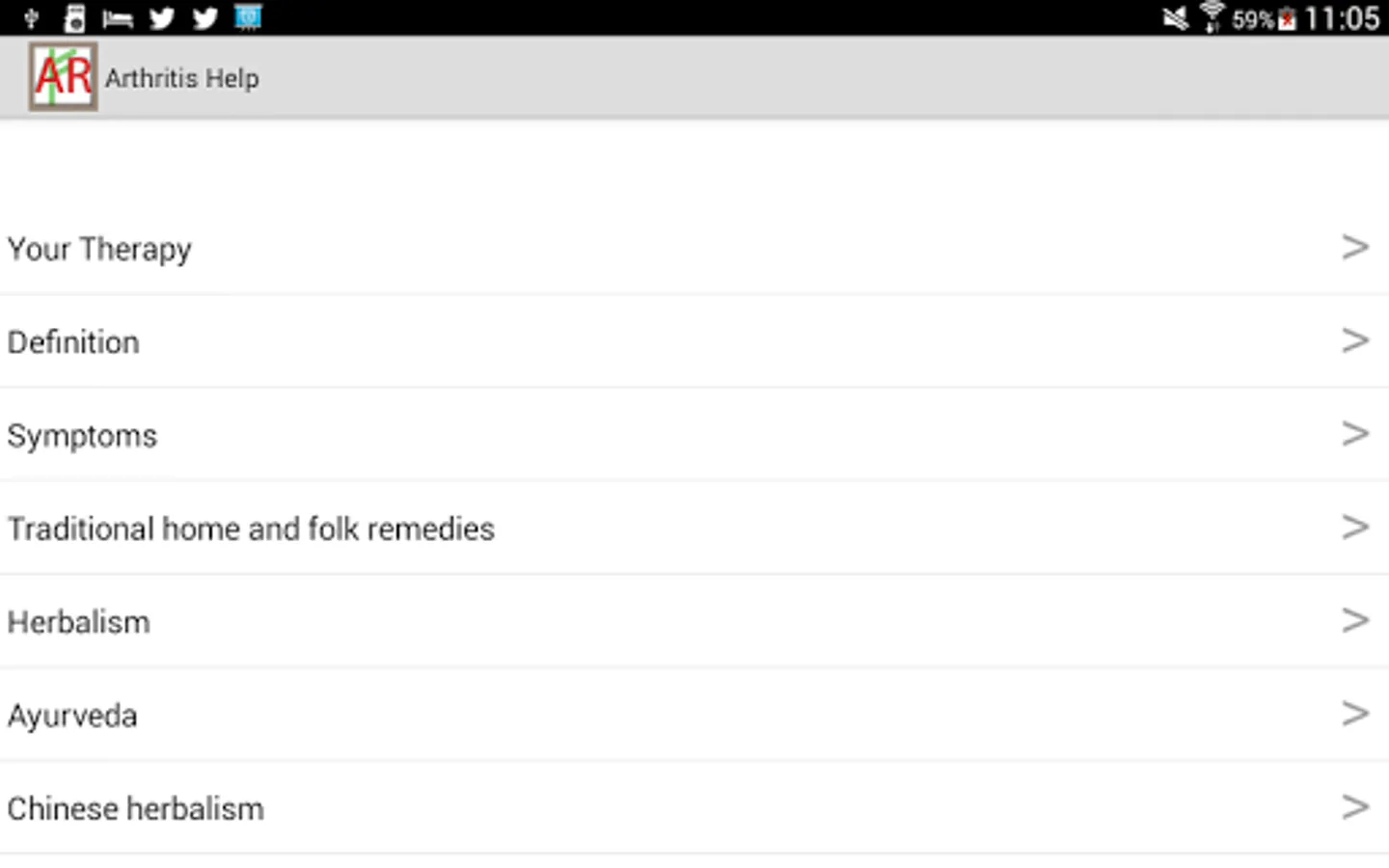Open the Your Therapy menu item
Viewport: 1389px width, 868px height.
coord(99,249)
